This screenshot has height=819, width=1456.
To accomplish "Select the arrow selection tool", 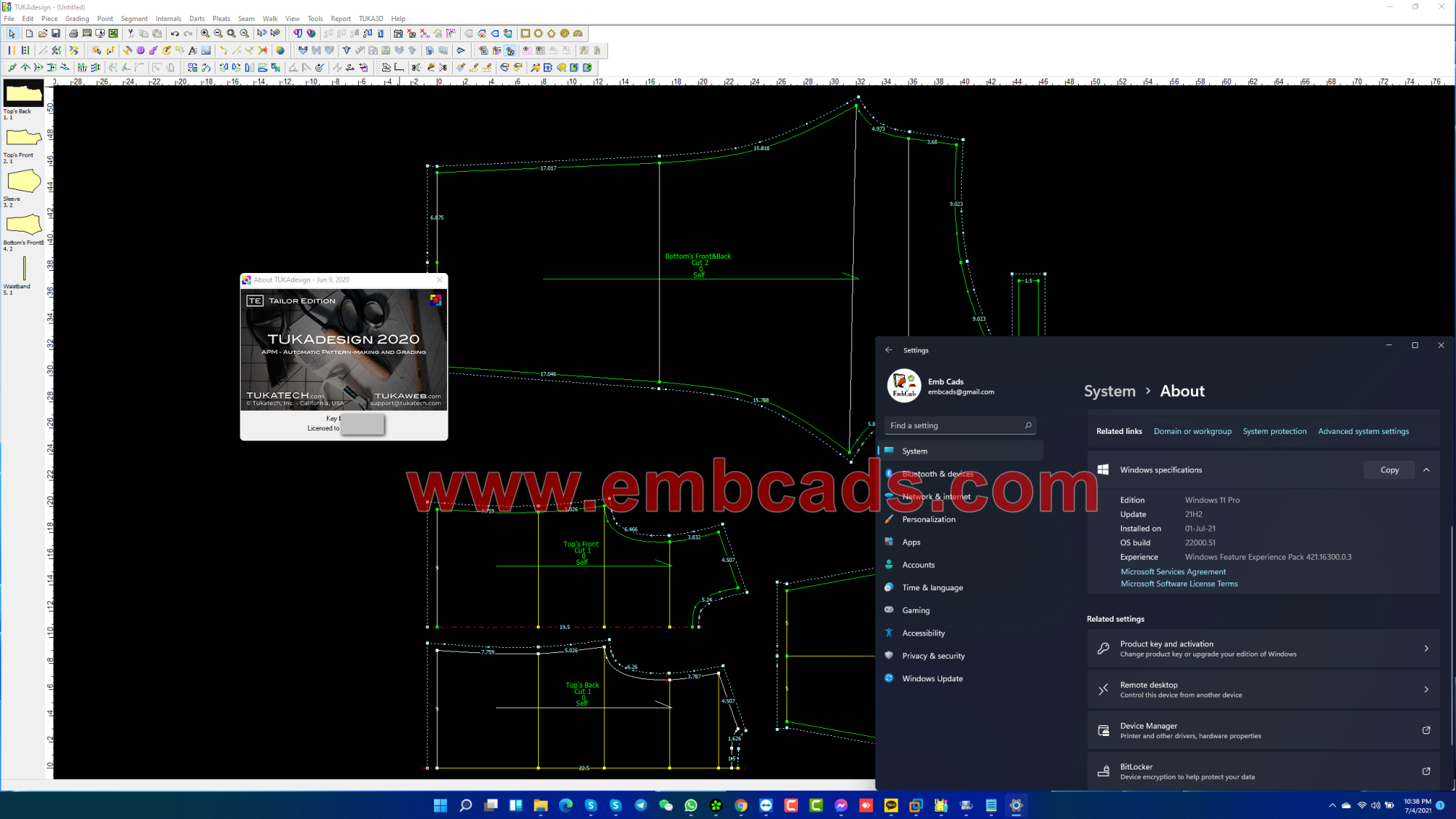I will 12,33.
